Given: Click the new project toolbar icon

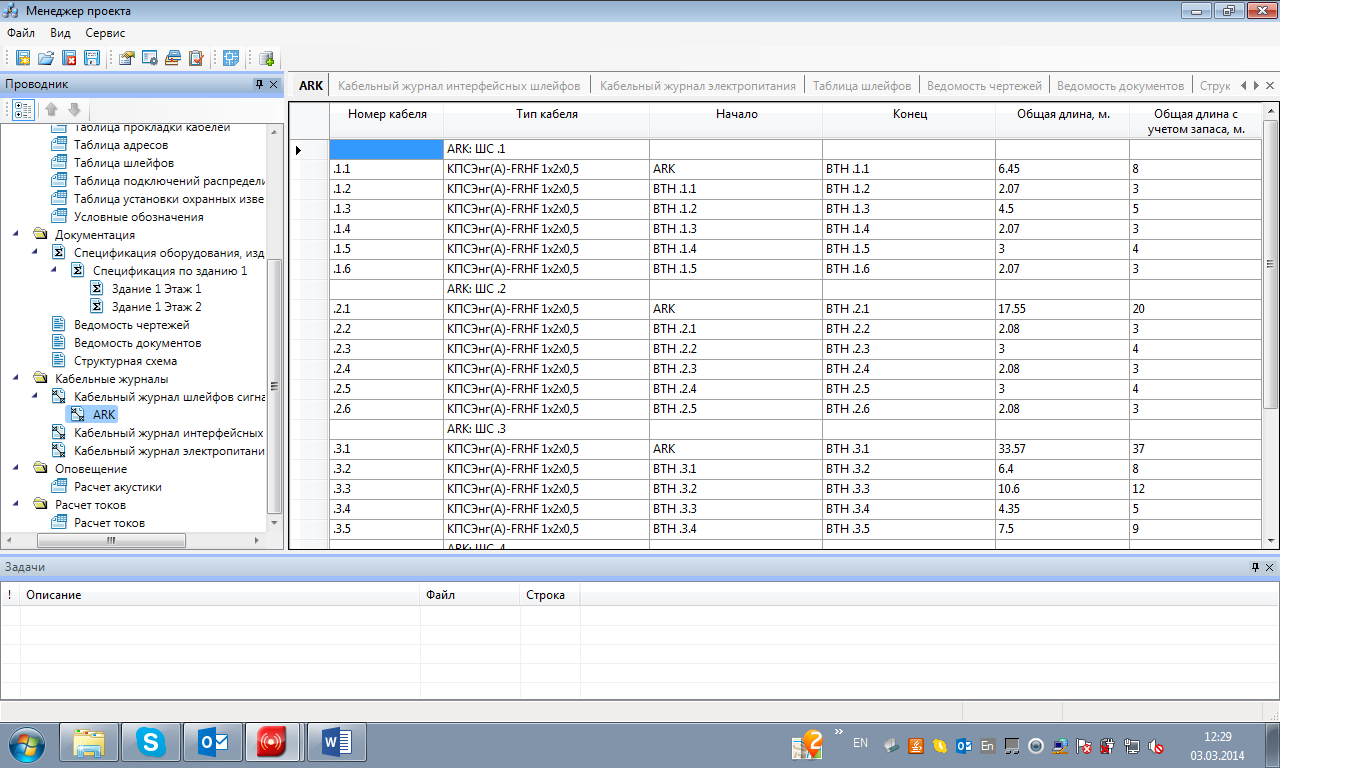Looking at the screenshot, I should [x=23, y=58].
